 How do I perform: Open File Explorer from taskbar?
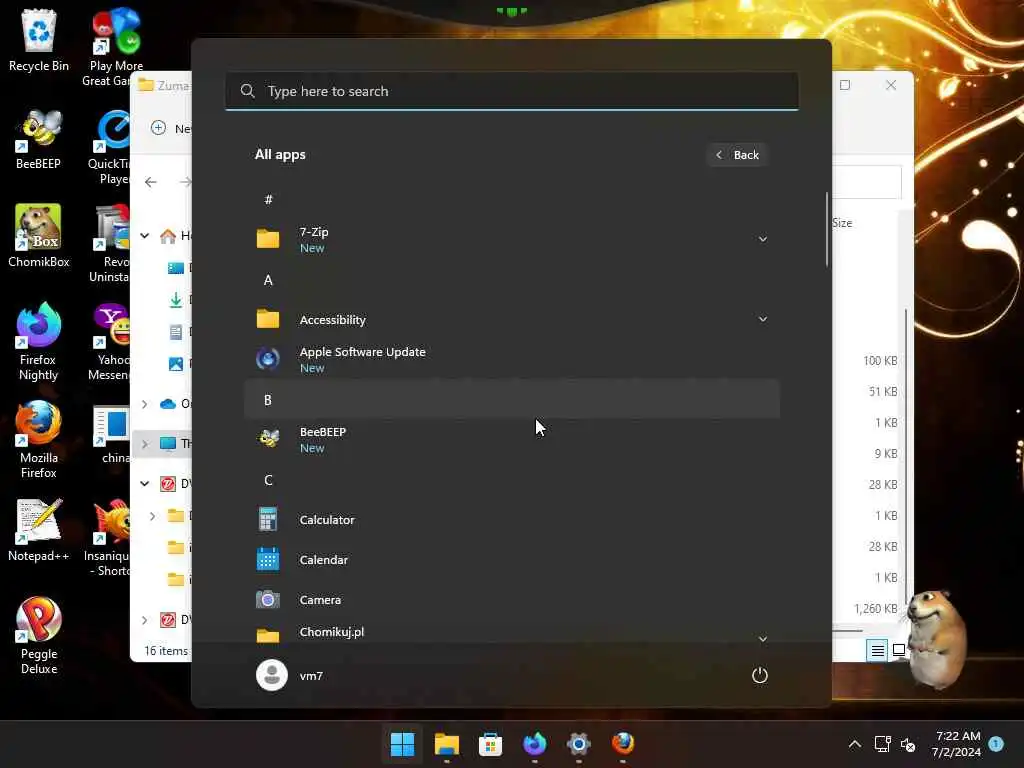447,744
